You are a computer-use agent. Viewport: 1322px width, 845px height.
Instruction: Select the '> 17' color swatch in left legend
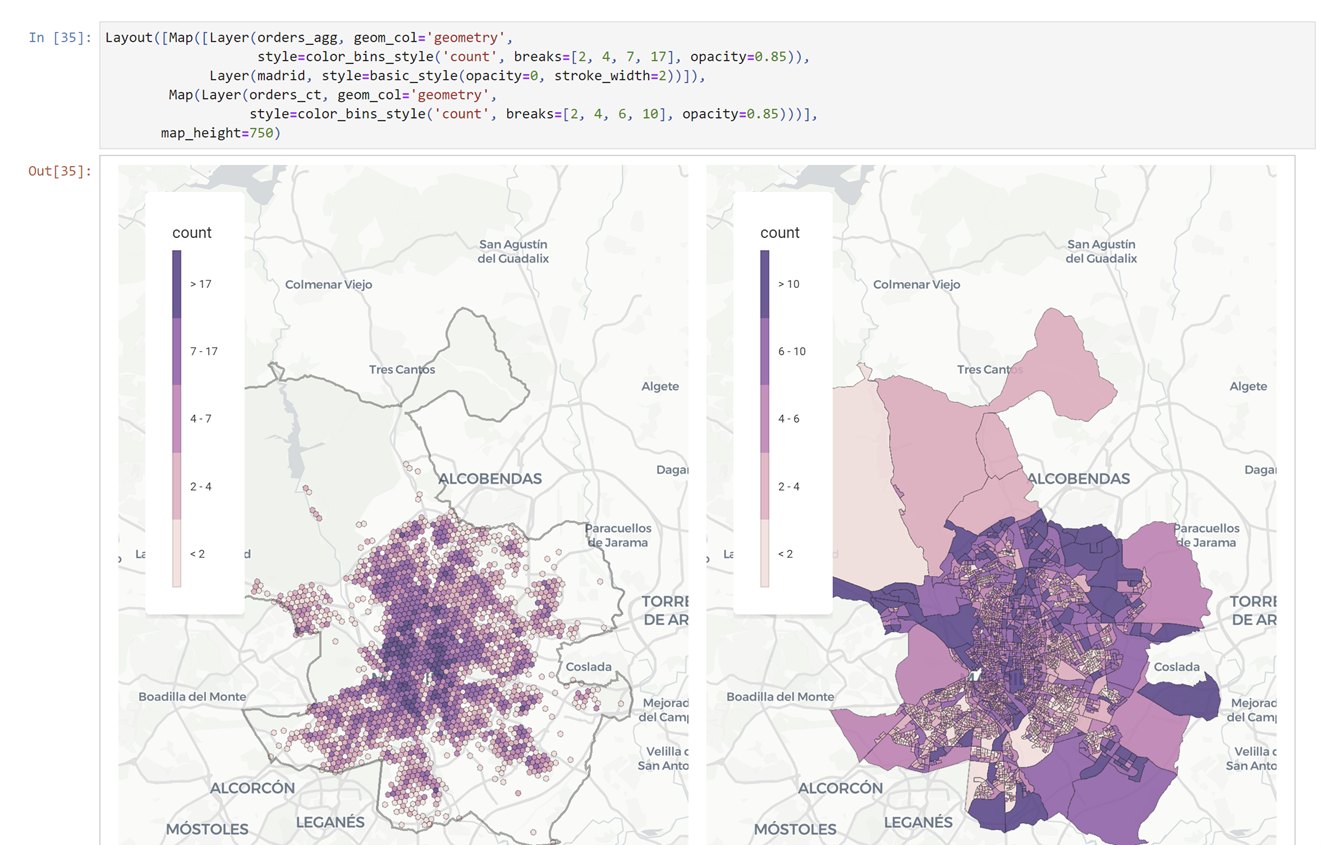(177, 284)
